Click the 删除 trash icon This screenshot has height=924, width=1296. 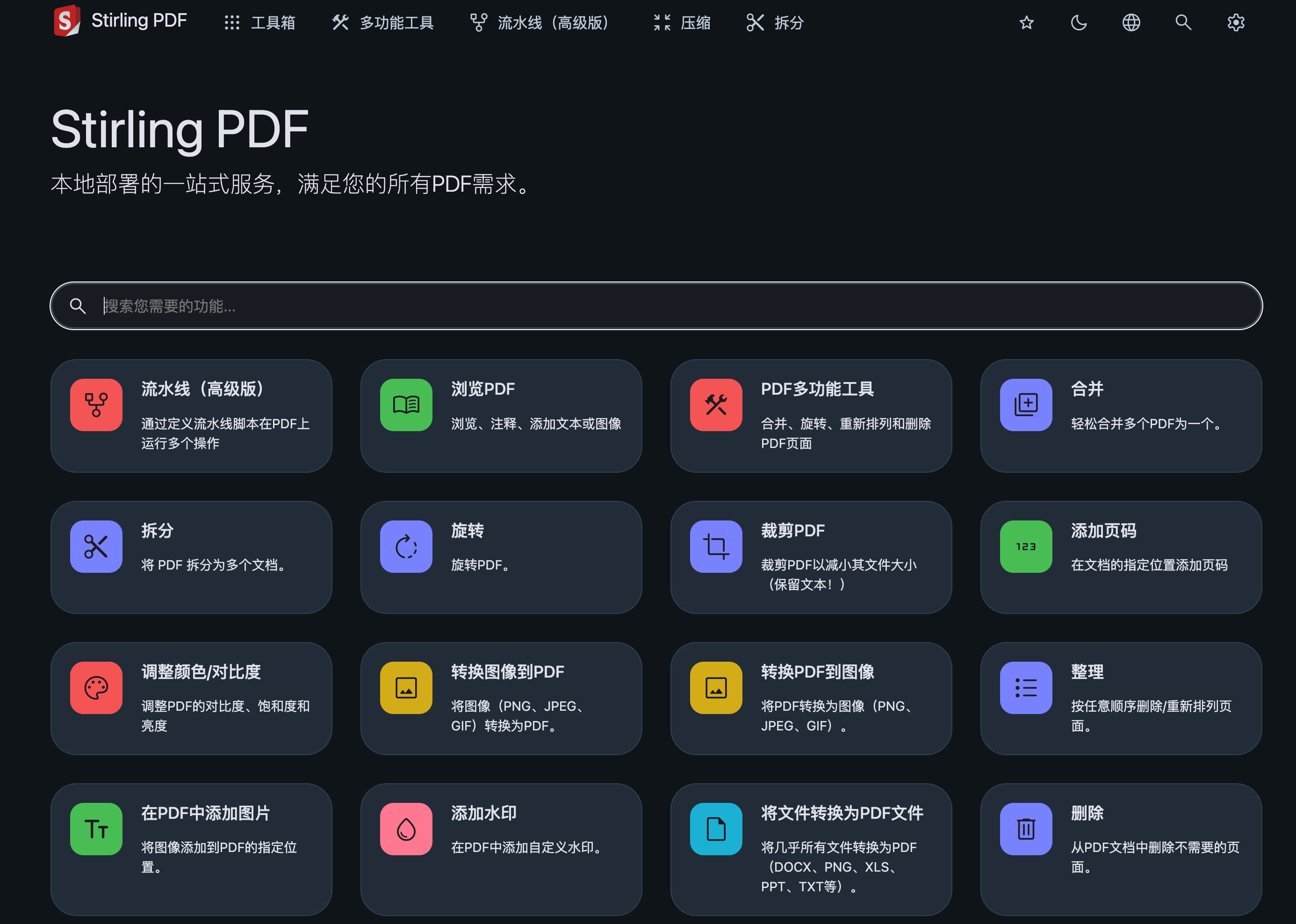tap(1025, 829)
